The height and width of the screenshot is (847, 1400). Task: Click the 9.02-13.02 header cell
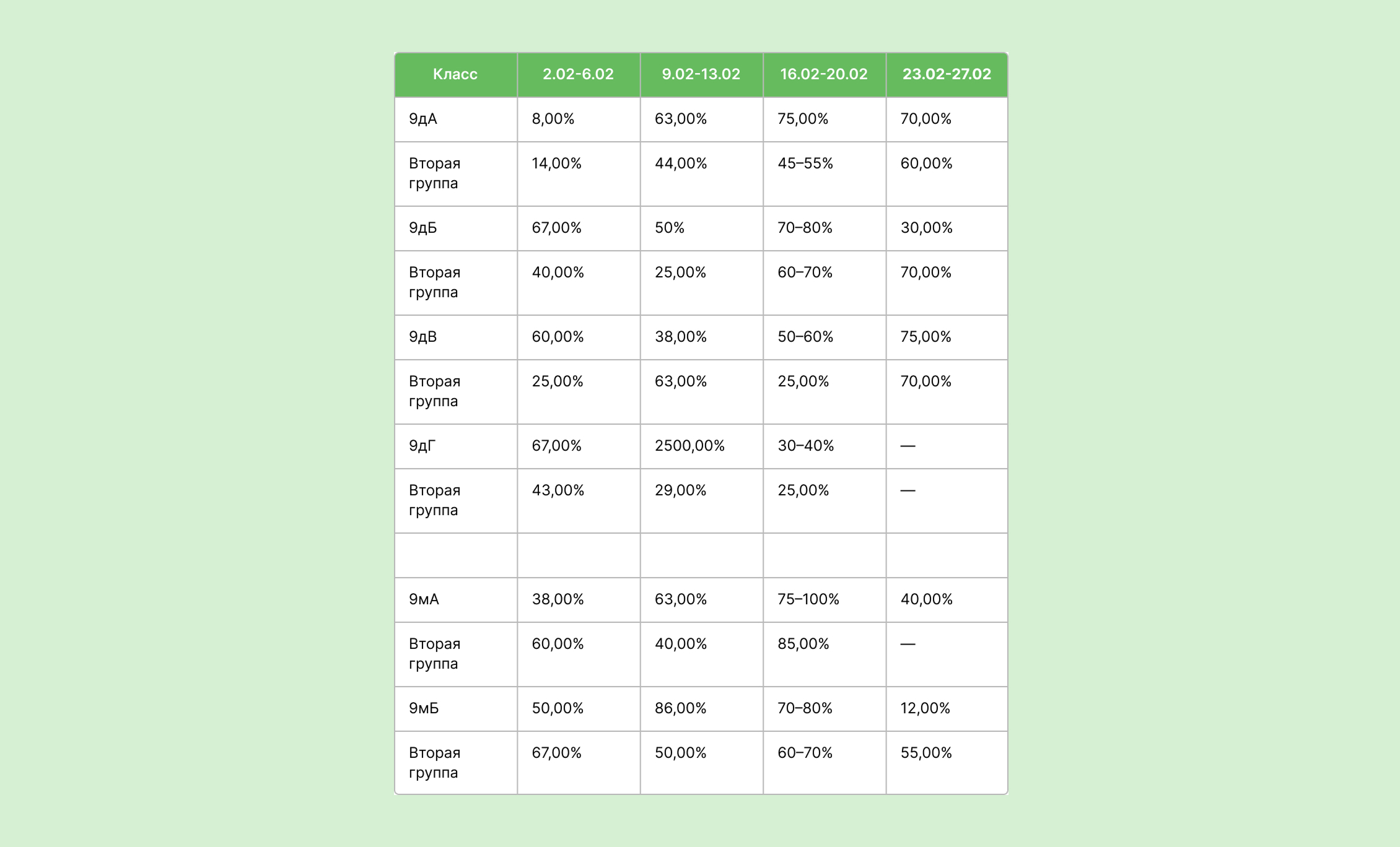701,74
